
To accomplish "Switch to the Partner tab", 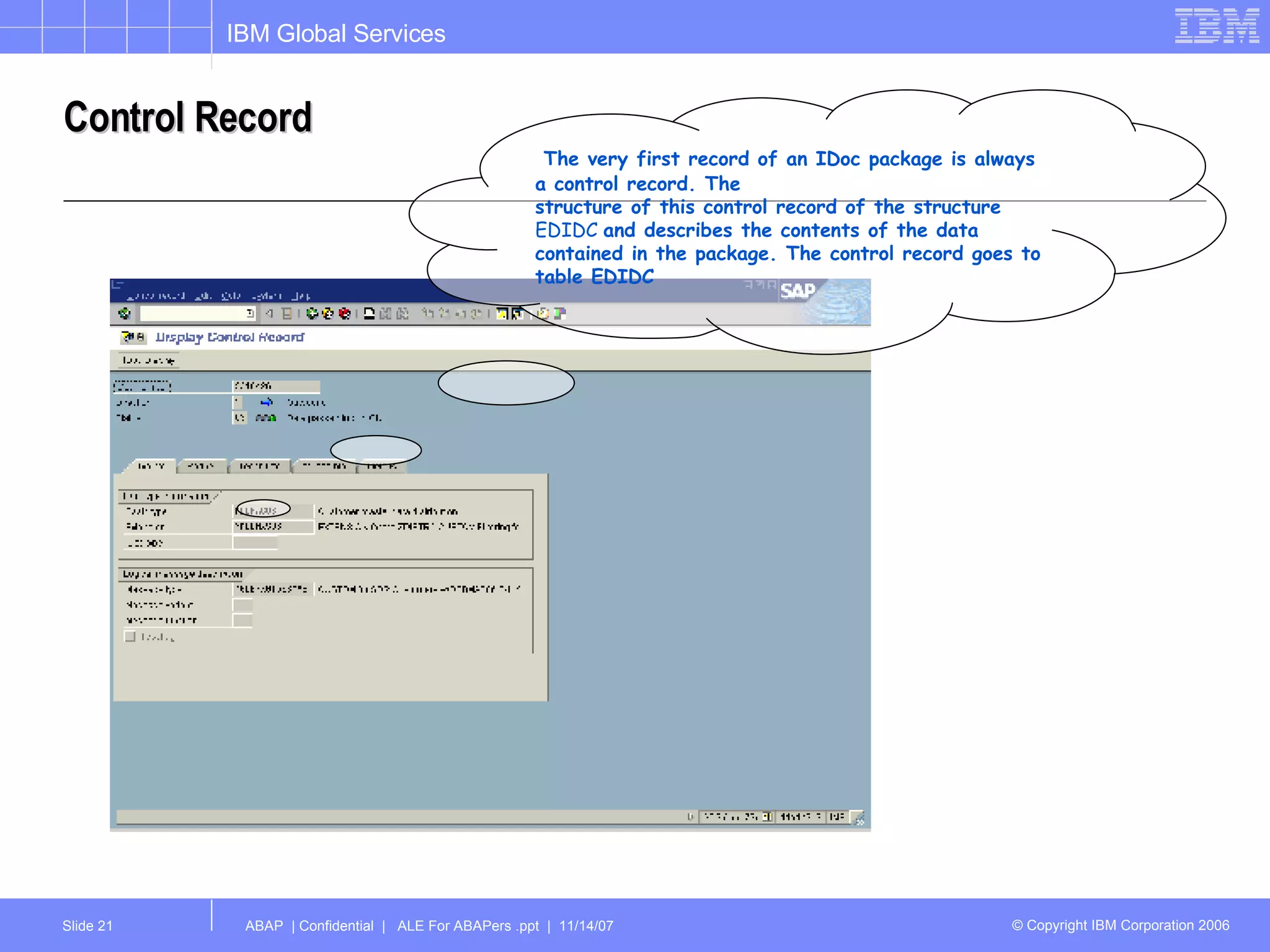I will pos(201,466).
